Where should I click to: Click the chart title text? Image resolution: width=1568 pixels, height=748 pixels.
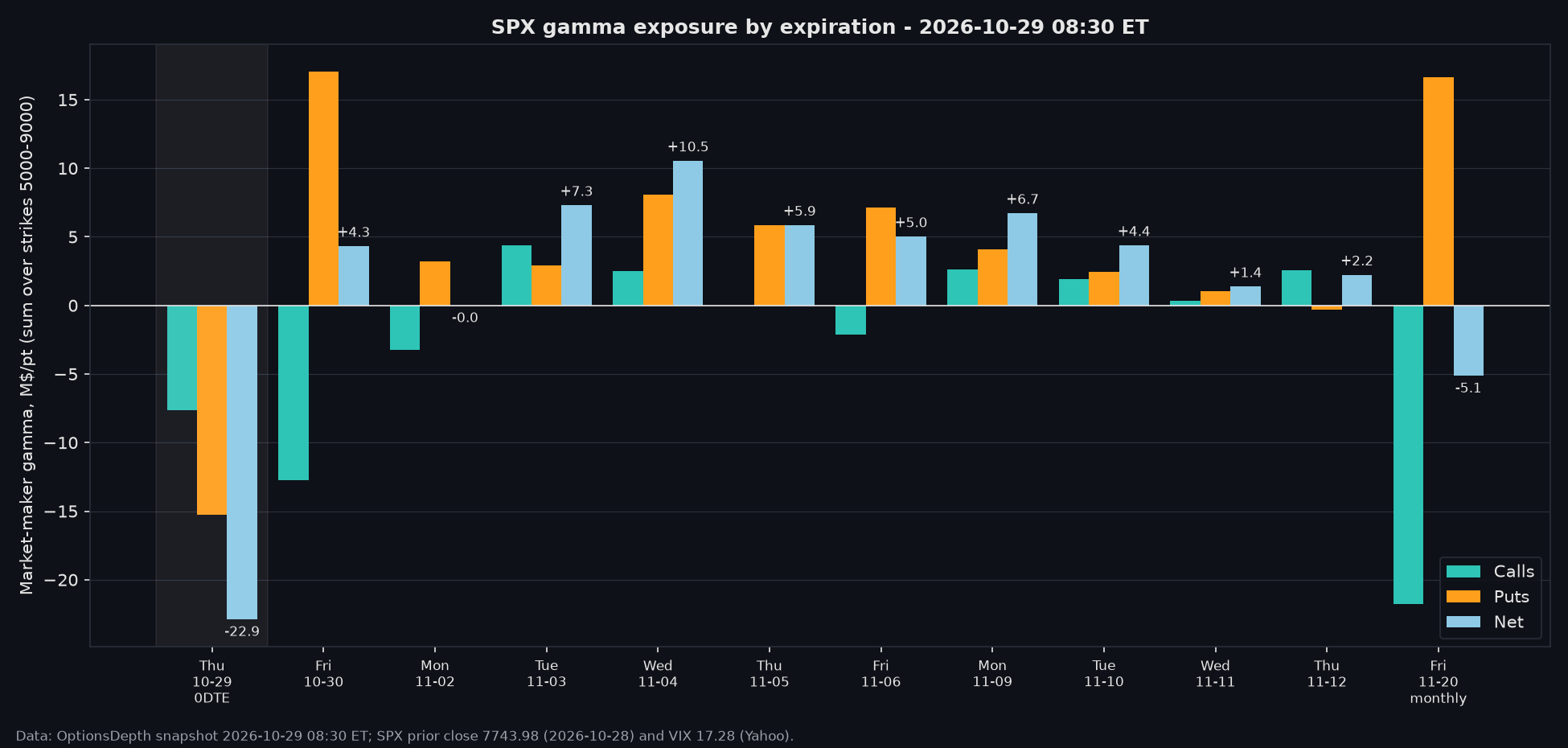click(819, 27)
